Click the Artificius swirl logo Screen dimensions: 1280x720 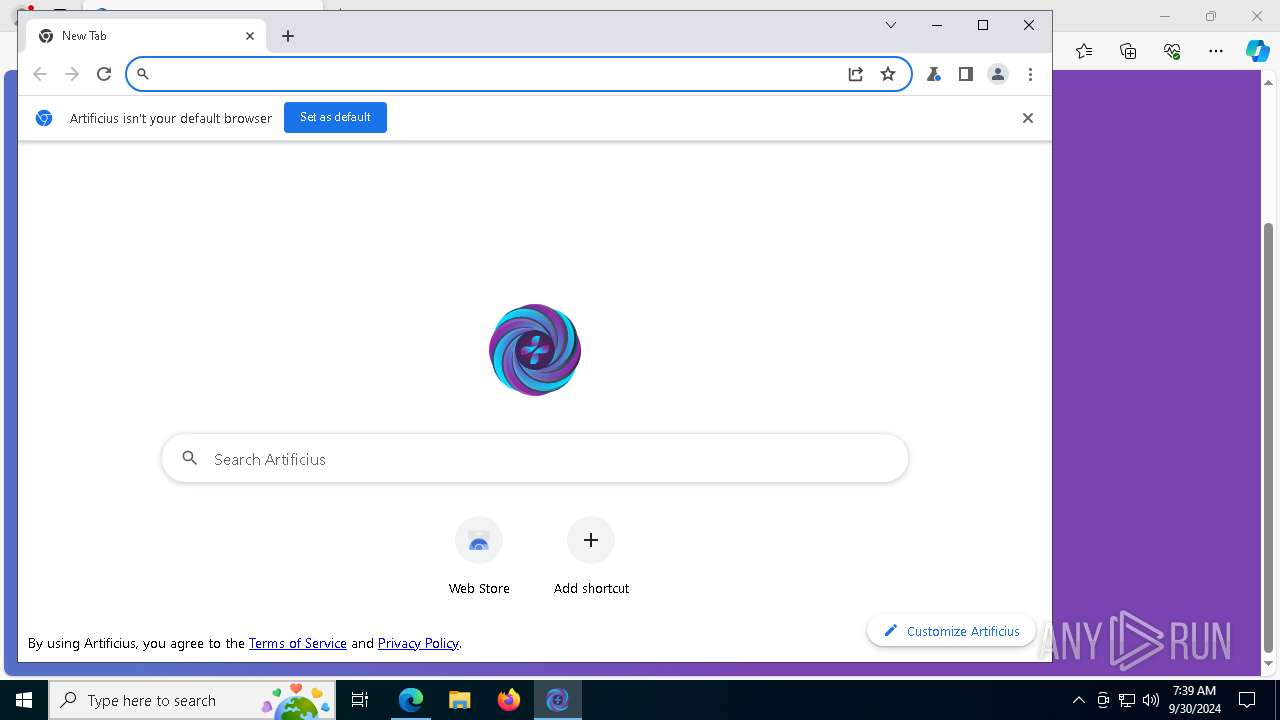[535, 350]
